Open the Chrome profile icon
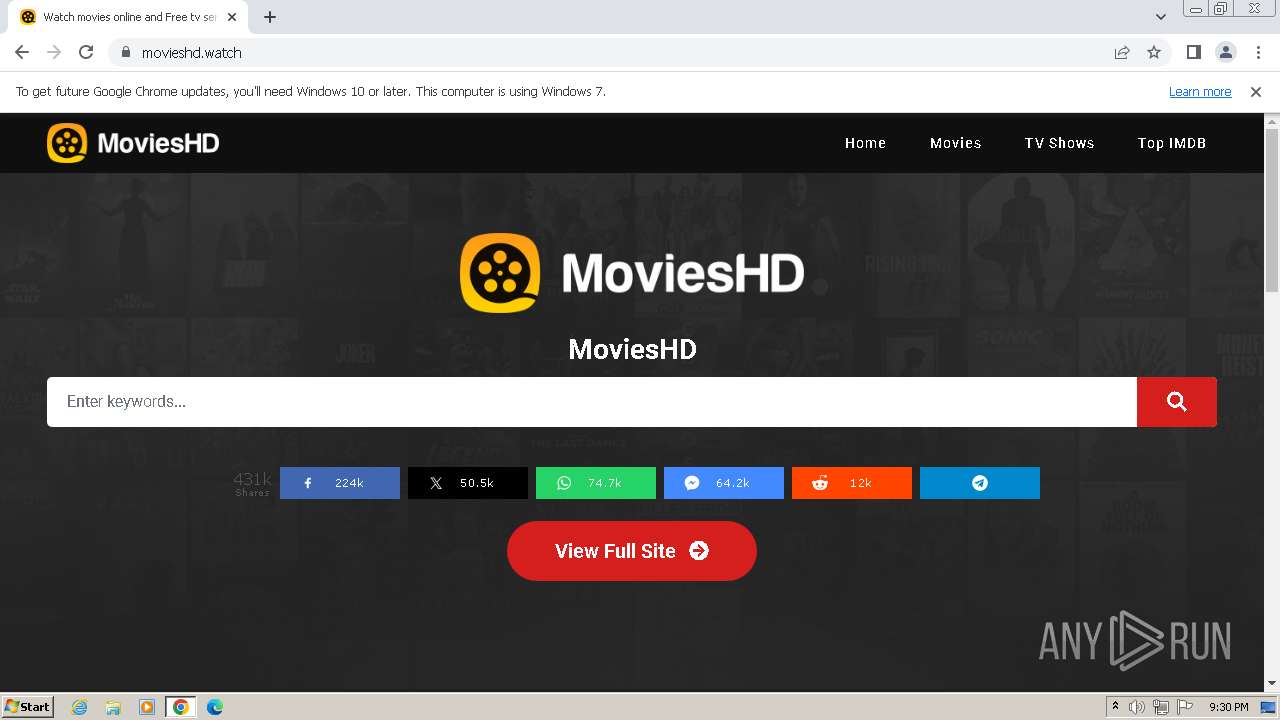 click(x=1225, y=52)
